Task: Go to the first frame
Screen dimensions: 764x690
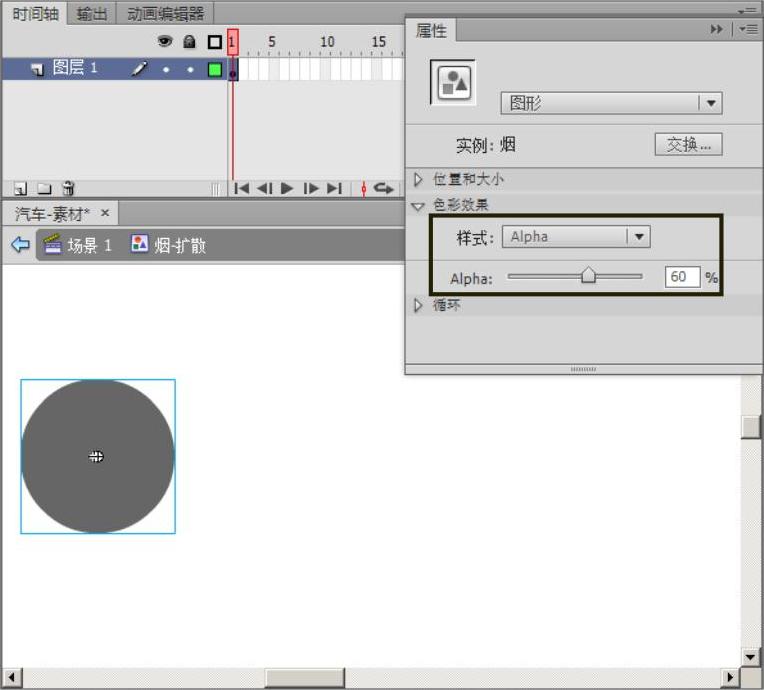Action: coord(241,188)
